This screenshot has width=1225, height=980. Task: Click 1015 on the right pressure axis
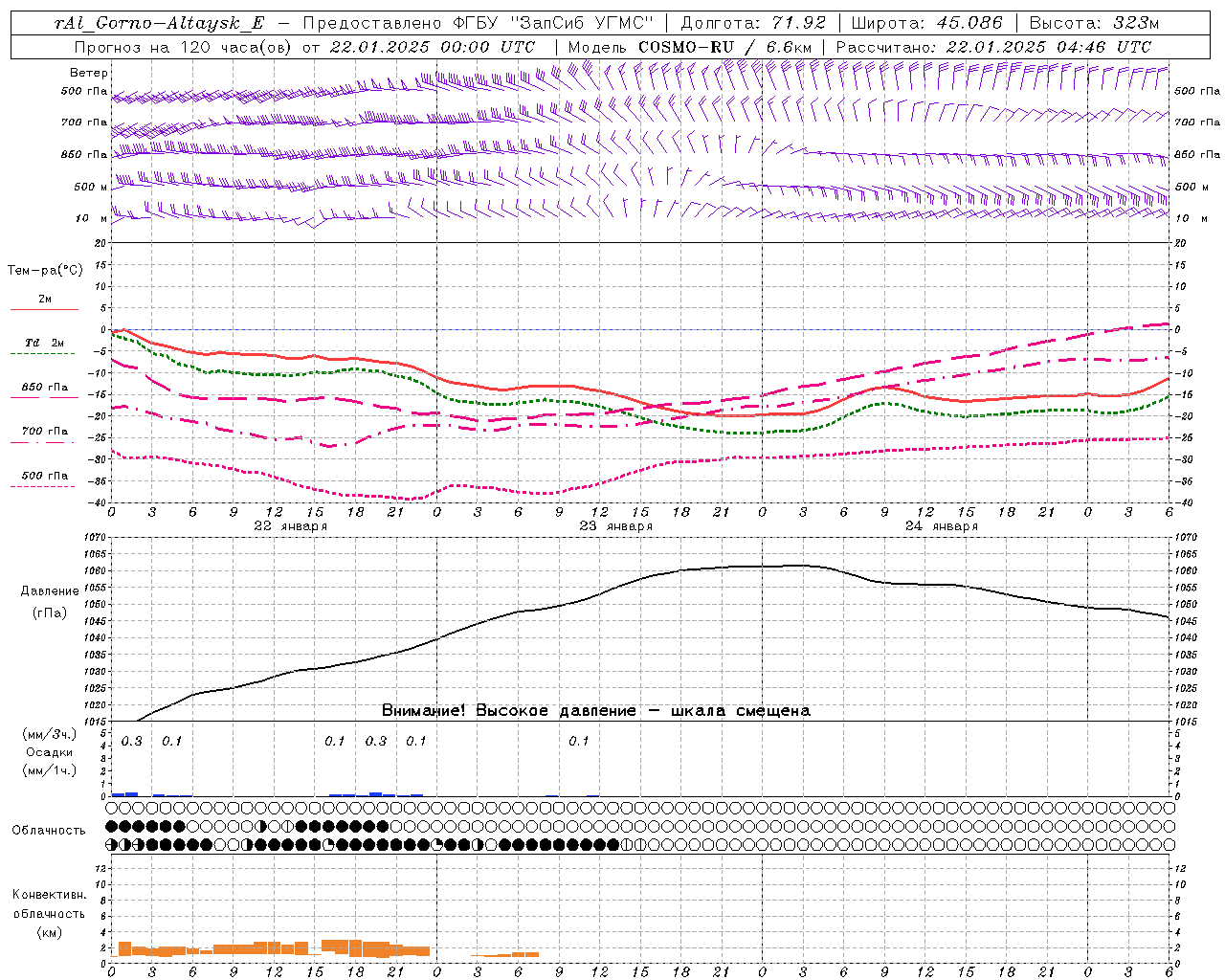(1187, 721)
